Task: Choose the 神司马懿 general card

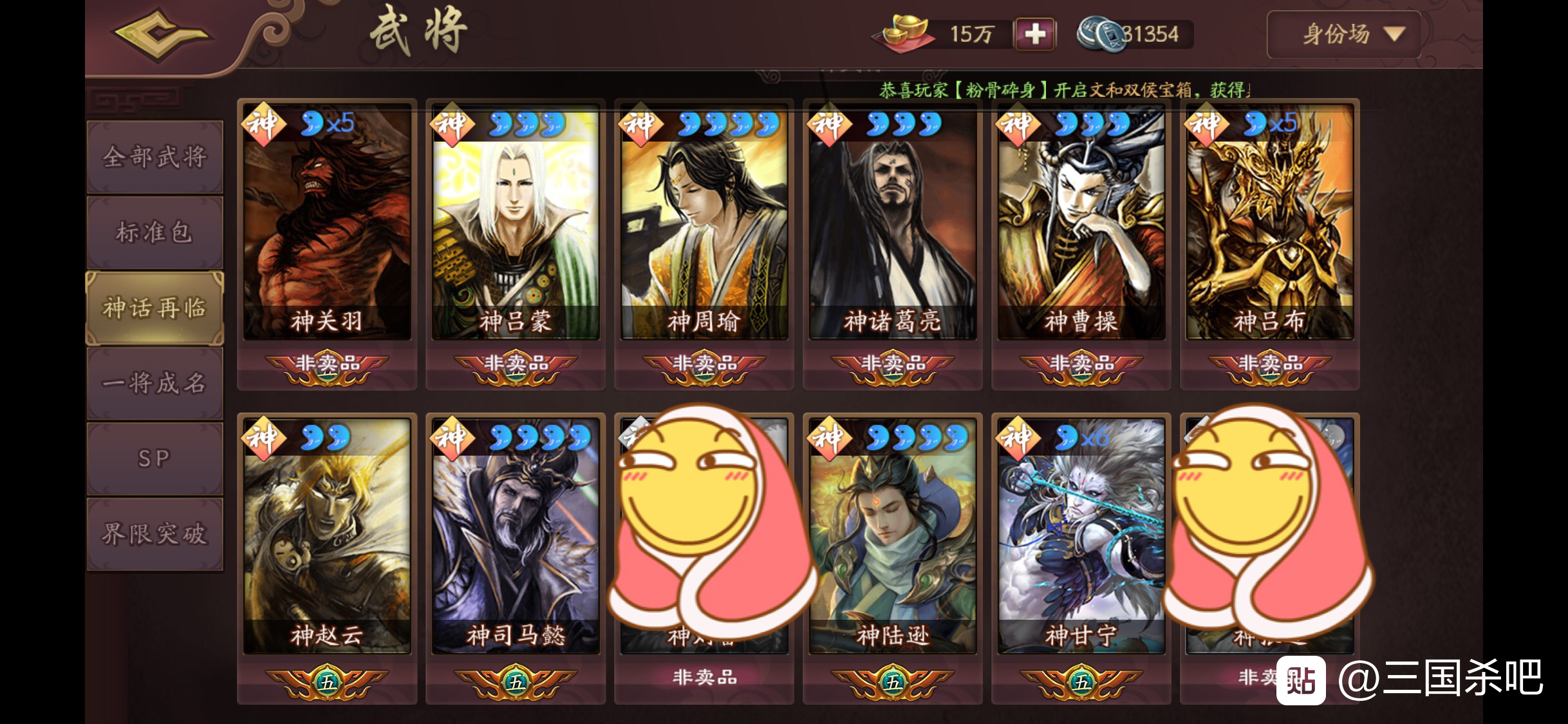Action: tap(516, 536)
